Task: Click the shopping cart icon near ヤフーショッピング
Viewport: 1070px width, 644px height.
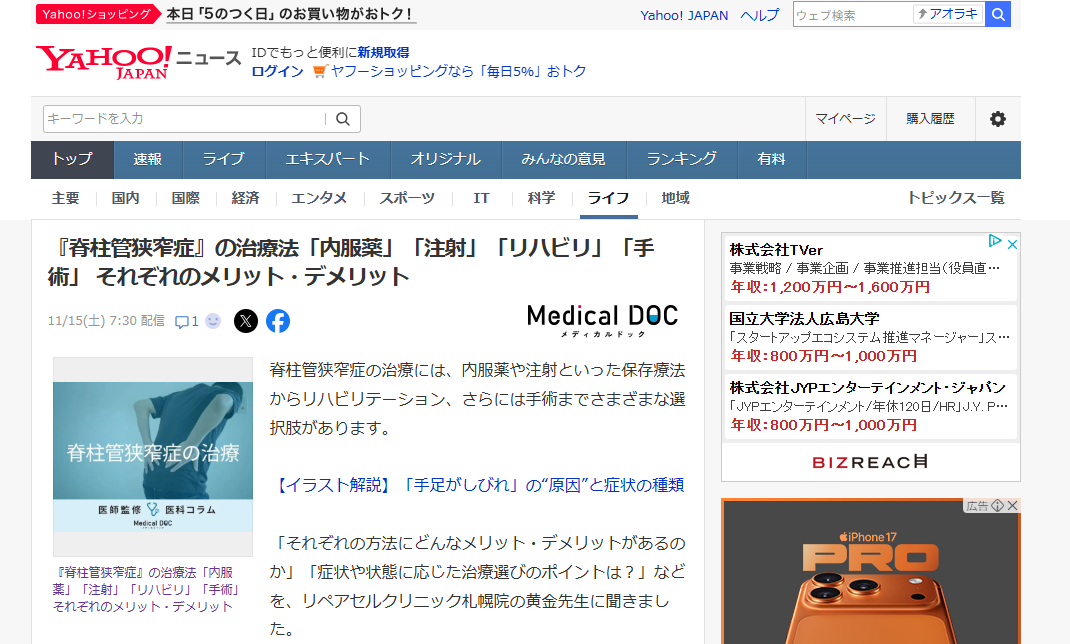Action: click(318, 72)
